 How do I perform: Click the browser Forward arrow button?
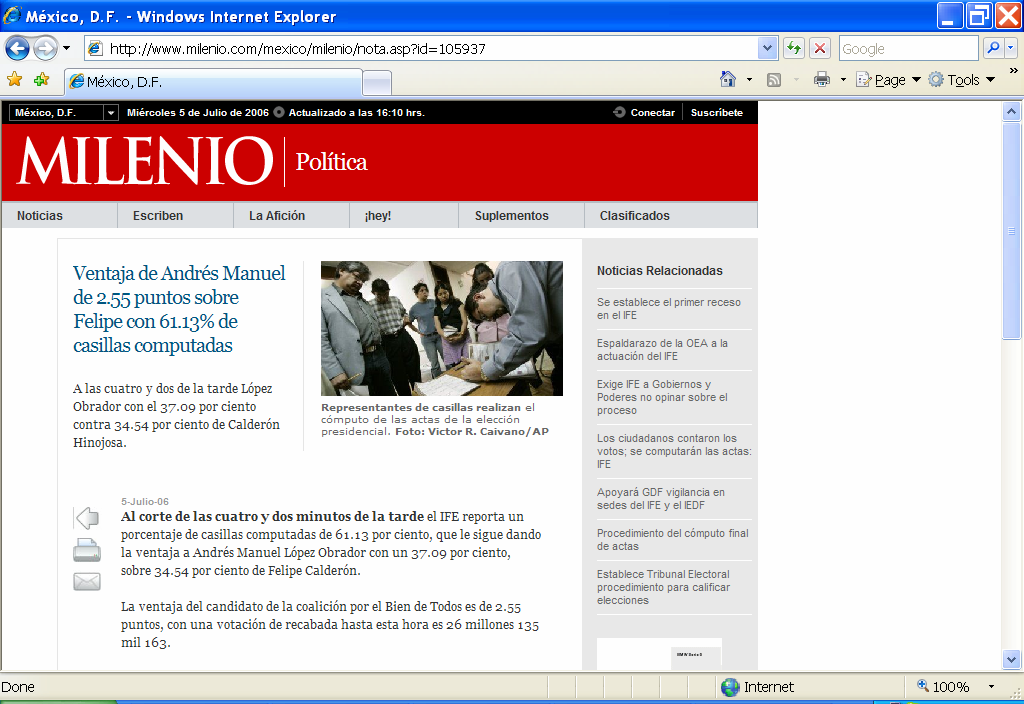(x=45, y=48)
